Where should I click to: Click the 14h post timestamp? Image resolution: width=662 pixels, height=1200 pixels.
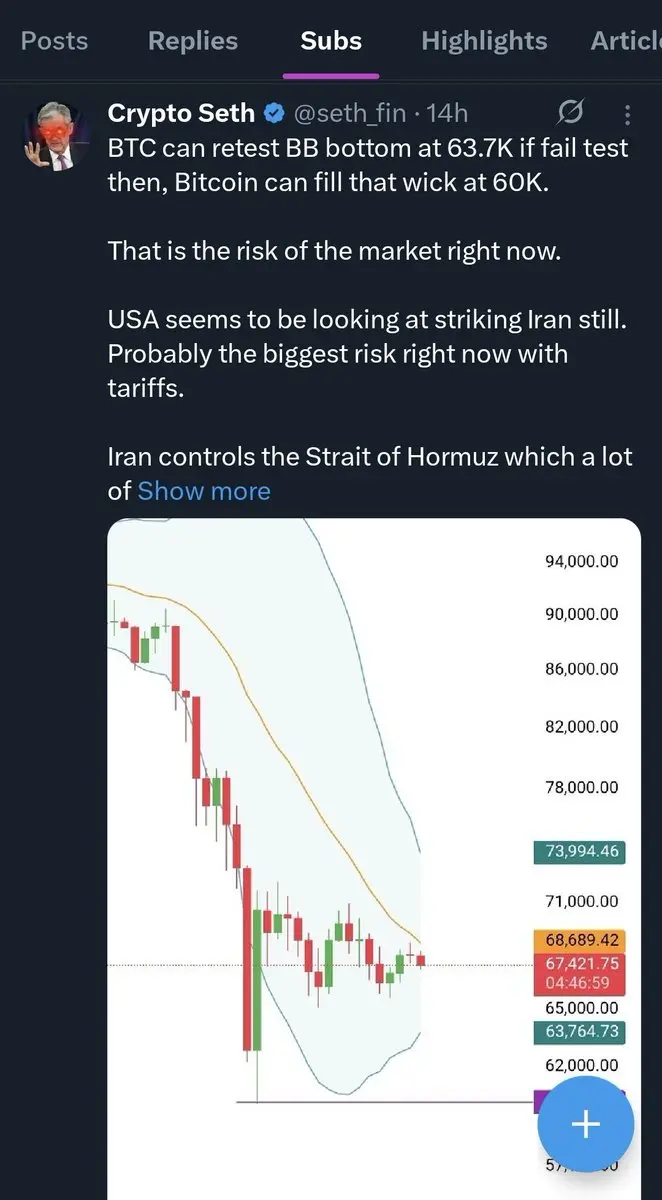(448, 114)
